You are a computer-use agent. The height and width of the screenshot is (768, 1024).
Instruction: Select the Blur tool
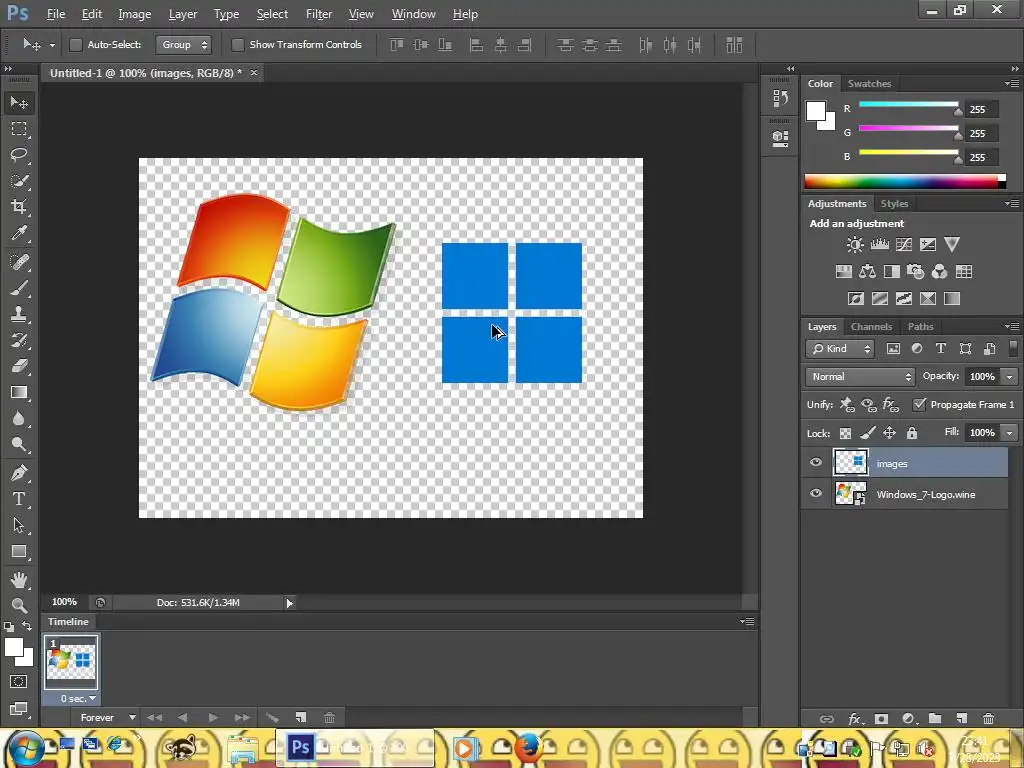19,418
